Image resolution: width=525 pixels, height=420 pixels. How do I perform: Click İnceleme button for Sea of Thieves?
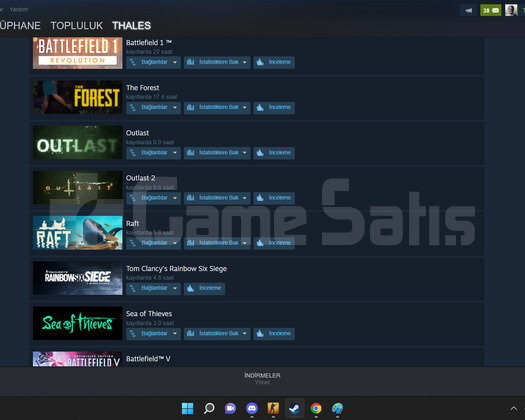tap(274, 334)
